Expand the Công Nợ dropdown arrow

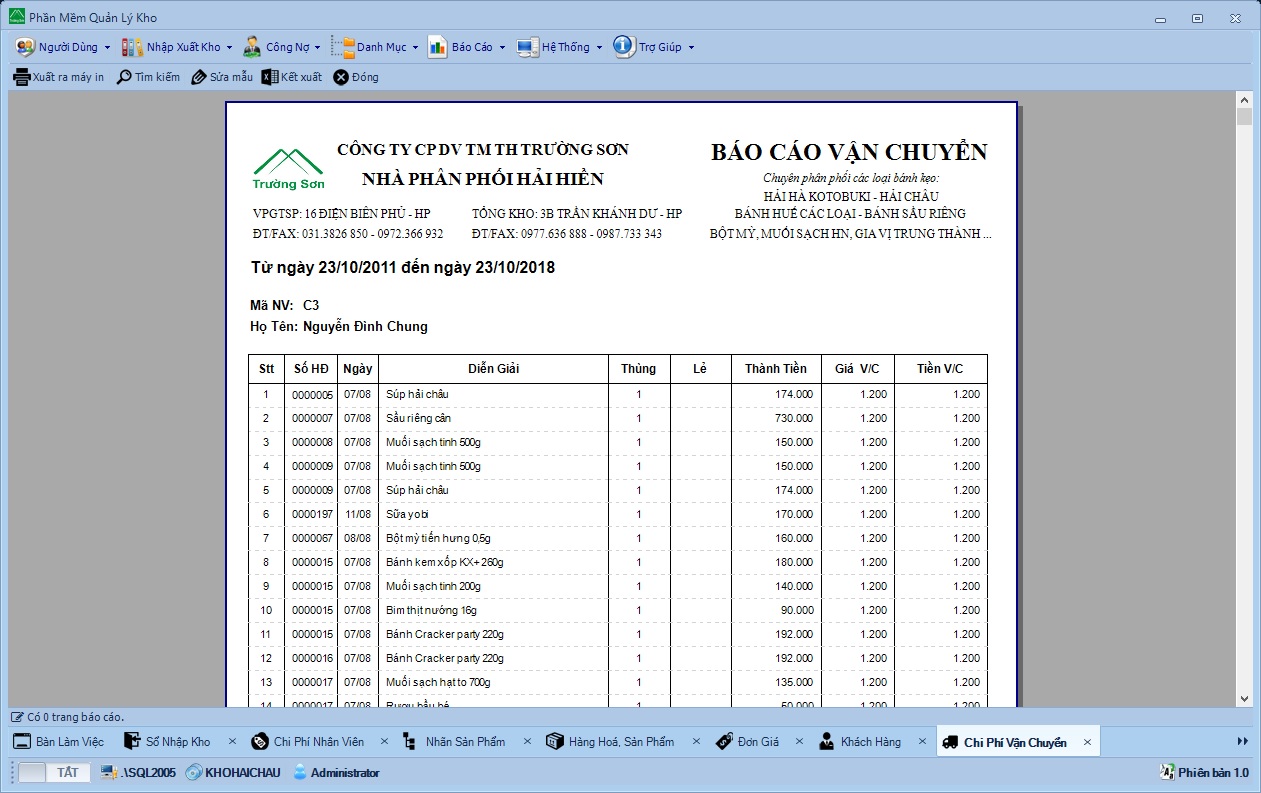point(318,47)
